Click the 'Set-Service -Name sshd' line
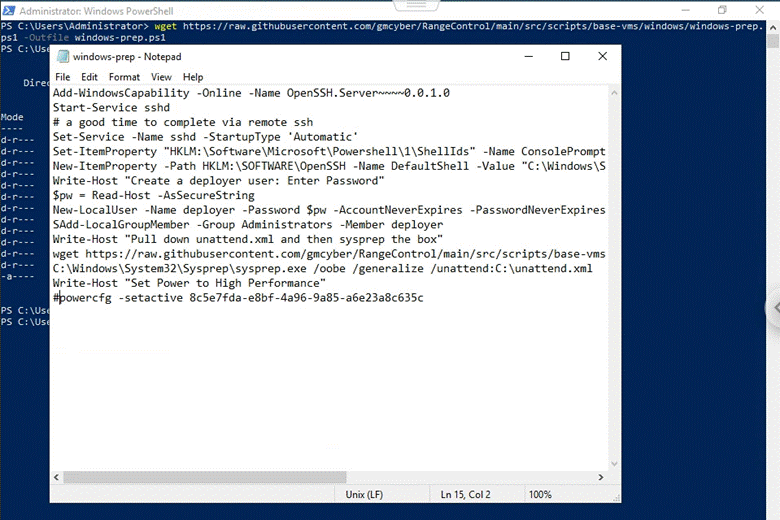The width and height of the screenshot is (780, 520). [205, 137]
